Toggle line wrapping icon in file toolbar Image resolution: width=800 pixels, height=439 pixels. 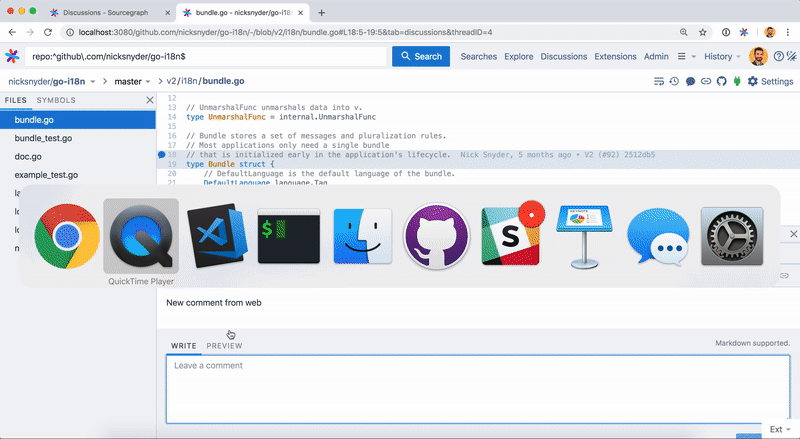659,81
